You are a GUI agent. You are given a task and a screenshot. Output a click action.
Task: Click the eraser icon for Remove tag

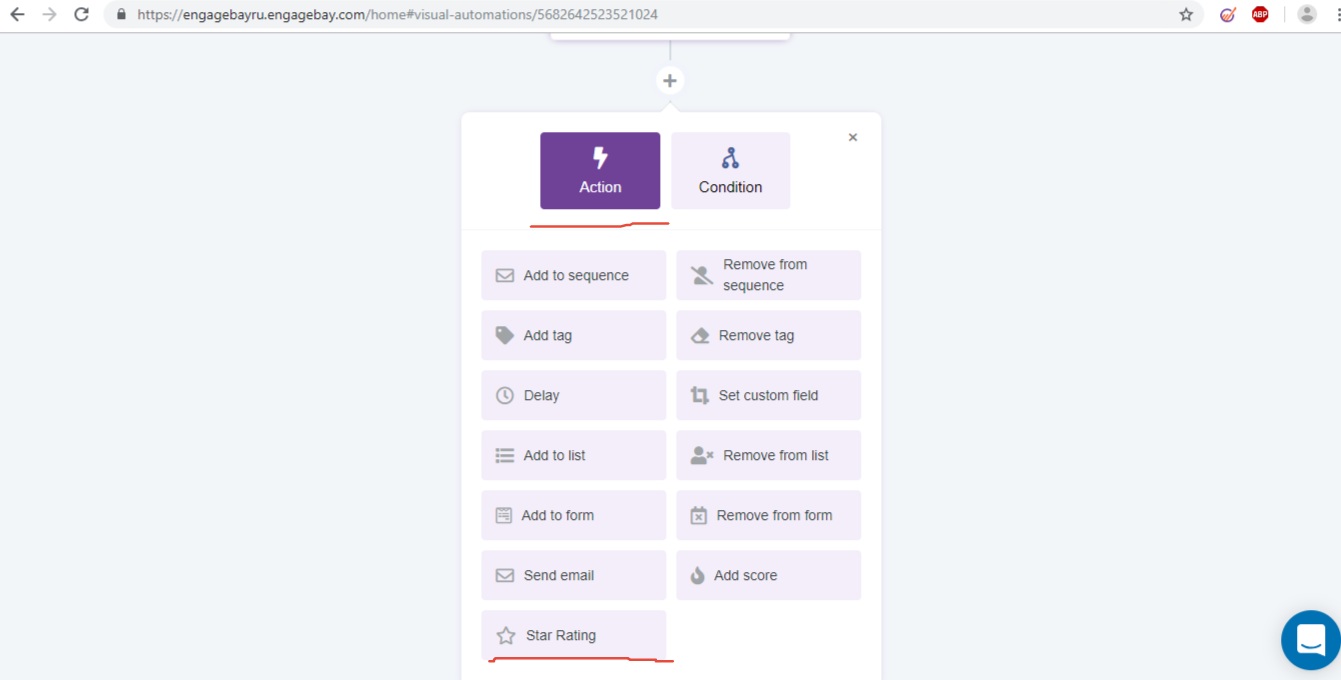[700, 336]
